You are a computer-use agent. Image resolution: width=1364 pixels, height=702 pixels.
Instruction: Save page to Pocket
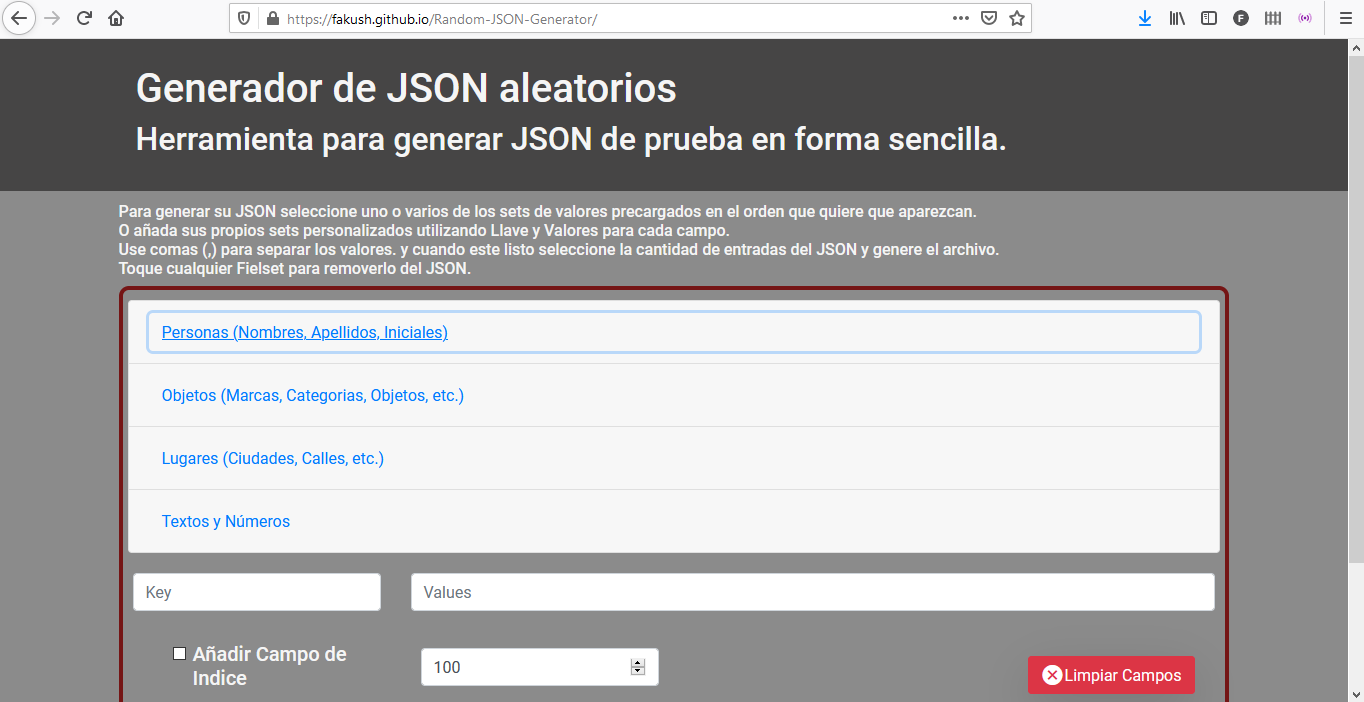pyautogui.click(x=989, y=18)
